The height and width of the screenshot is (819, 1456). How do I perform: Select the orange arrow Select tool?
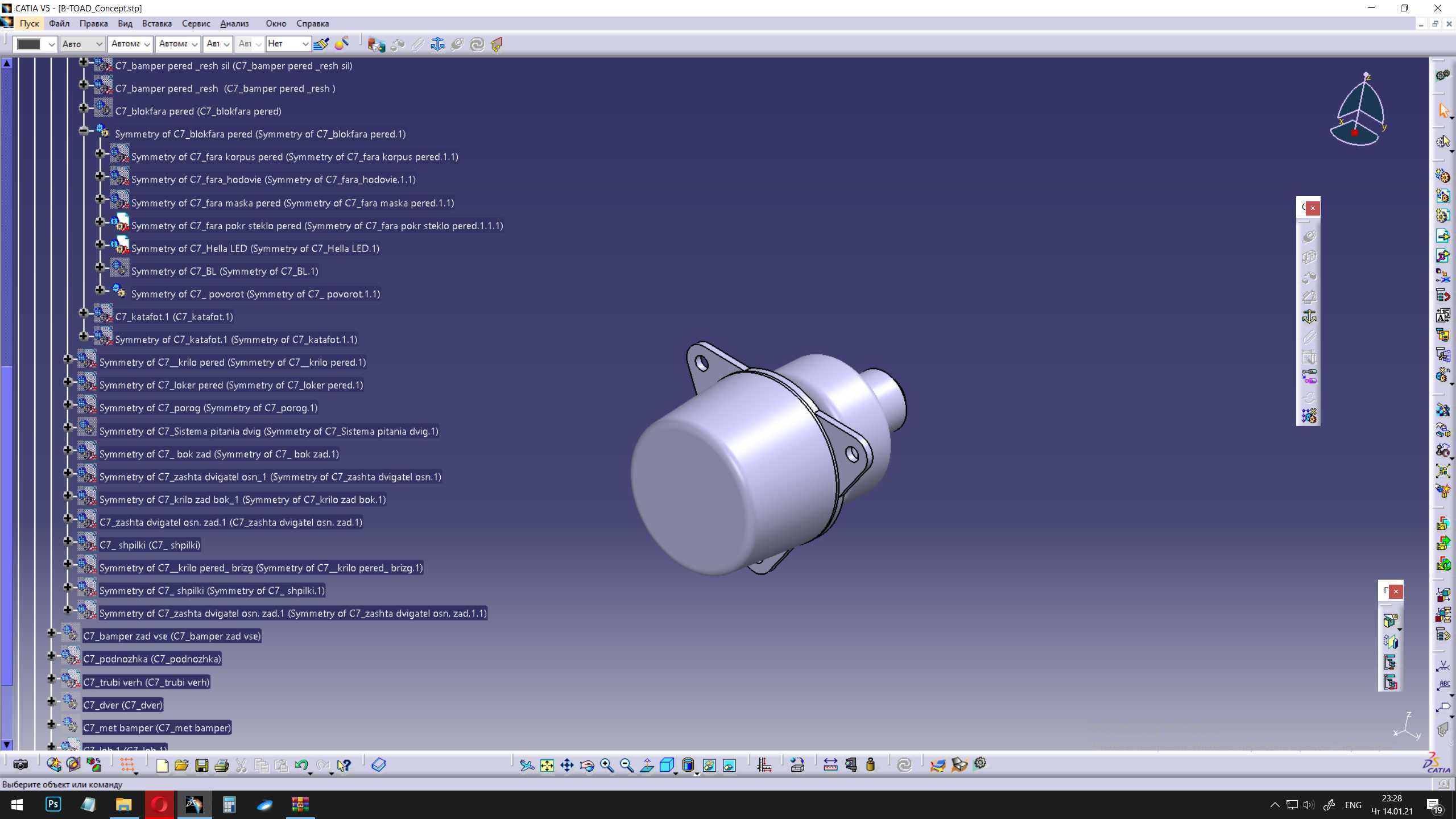1443,110
